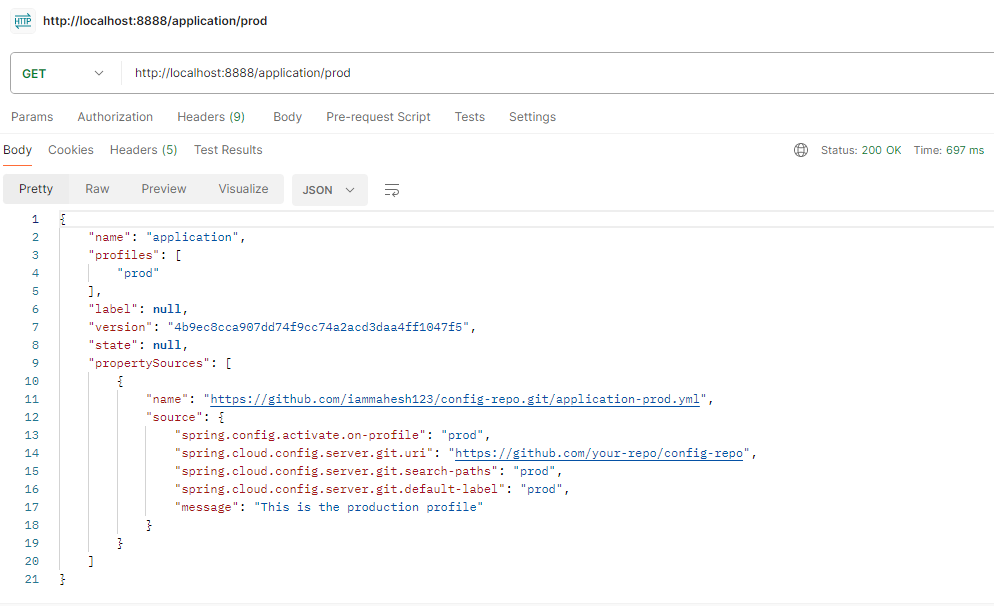View the response Headers (5) tab
This screenshot has height=606, width=994.
click(x=143, y=150)
